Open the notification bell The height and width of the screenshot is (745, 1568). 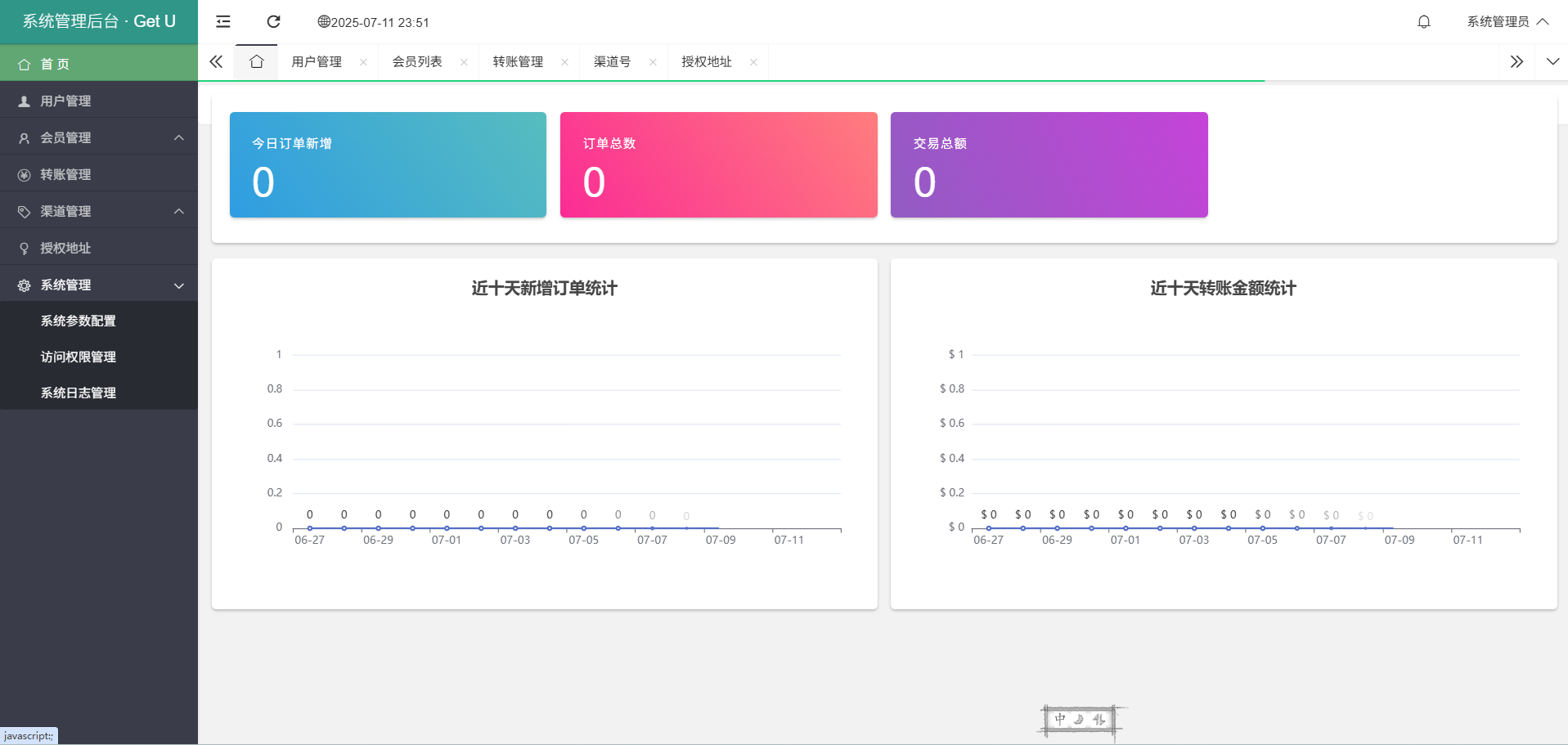[1424, 22]
